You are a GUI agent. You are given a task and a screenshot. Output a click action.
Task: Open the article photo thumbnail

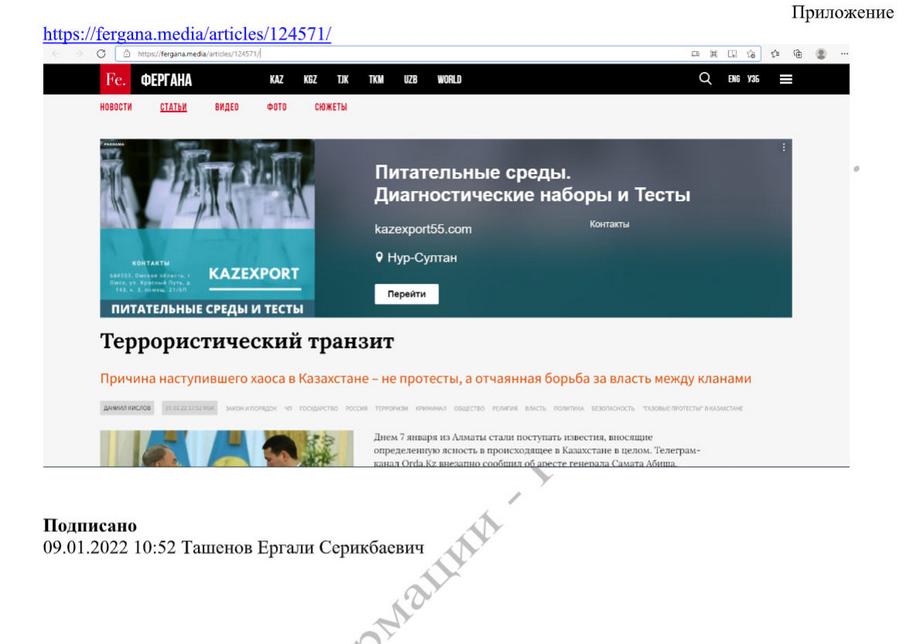[x=226, y=449]
